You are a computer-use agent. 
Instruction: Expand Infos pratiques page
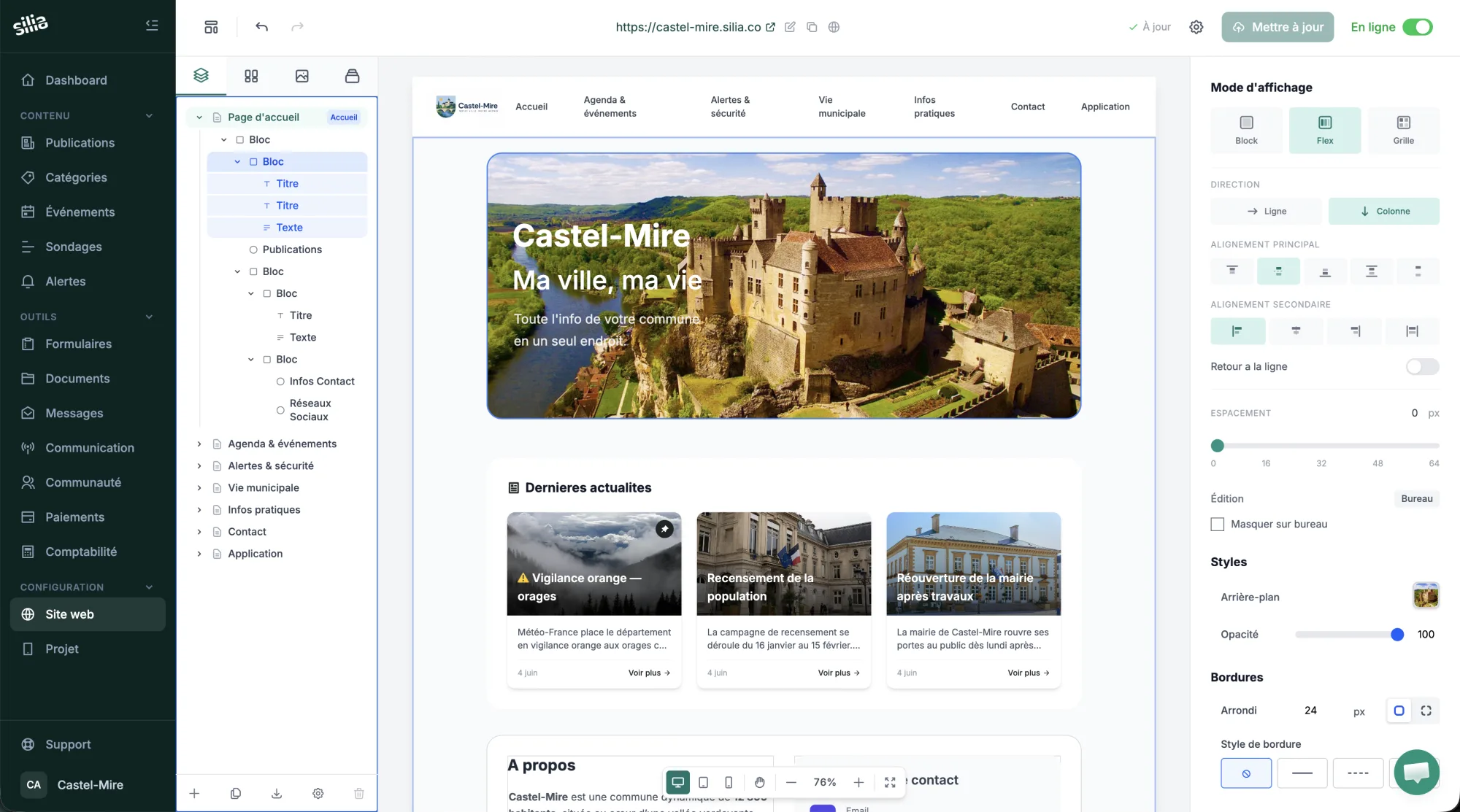[199, 510]
